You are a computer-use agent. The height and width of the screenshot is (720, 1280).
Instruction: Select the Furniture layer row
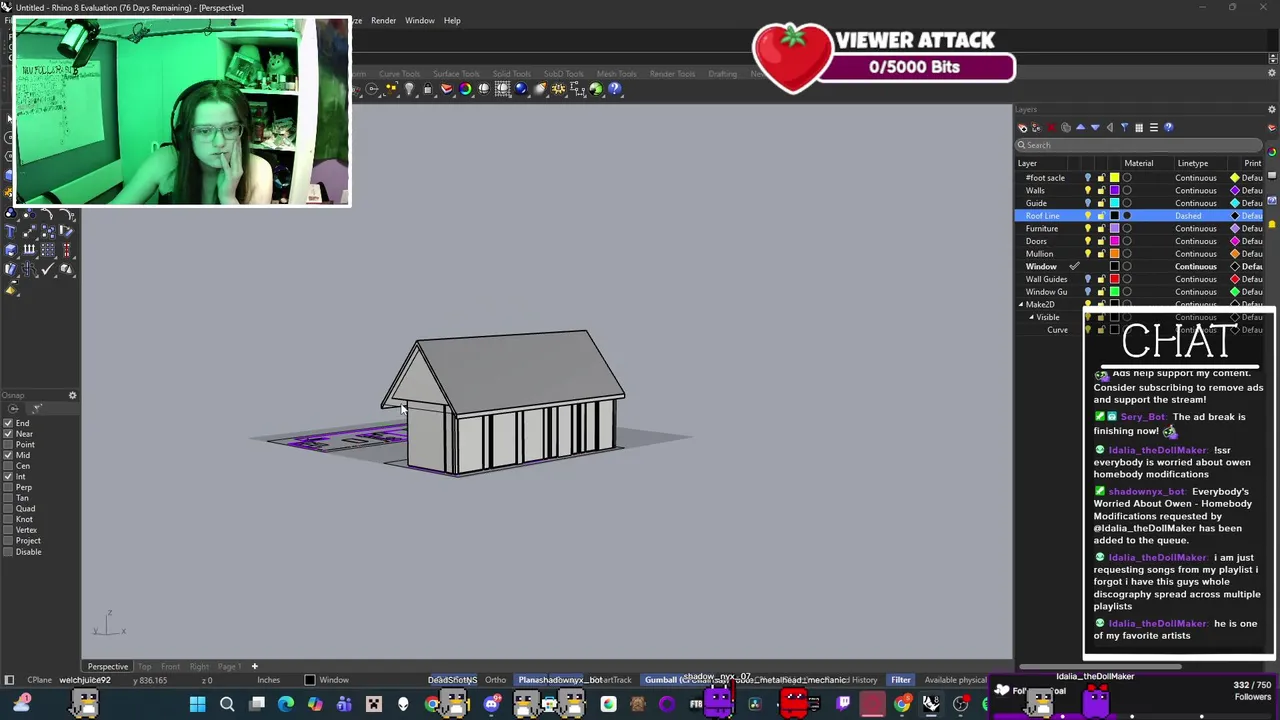click(x=1140, y=228)
